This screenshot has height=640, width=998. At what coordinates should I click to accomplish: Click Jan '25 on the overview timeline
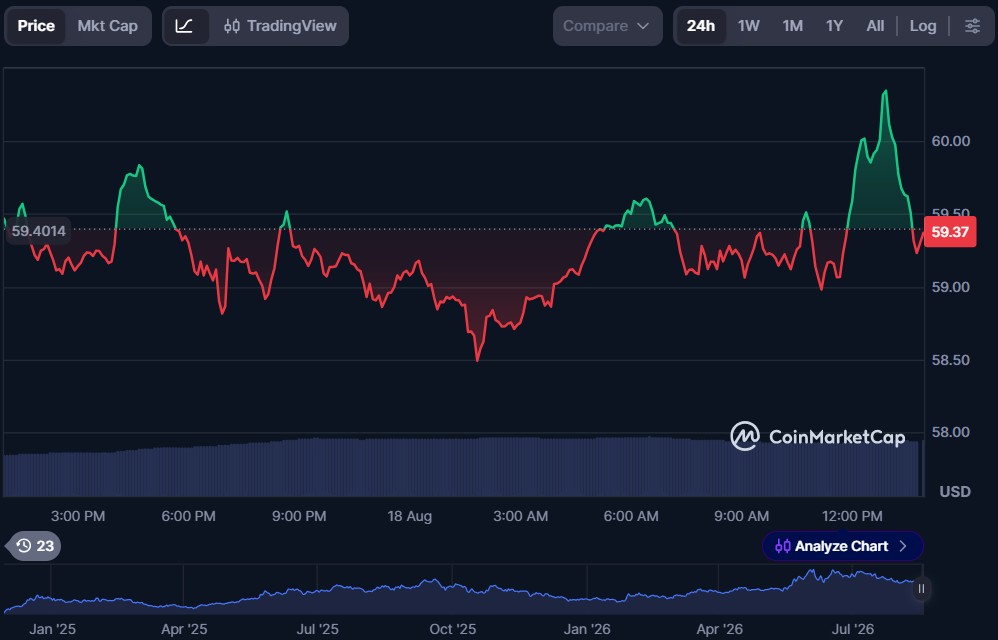pyautogui.click(x=52, y=629)
